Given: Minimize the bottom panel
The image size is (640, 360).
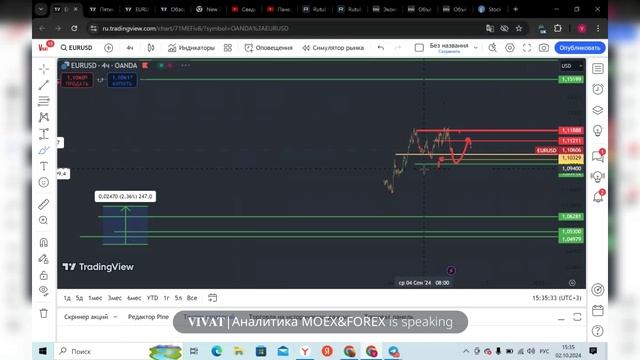Looking at the screenshot, I should 561,318.
